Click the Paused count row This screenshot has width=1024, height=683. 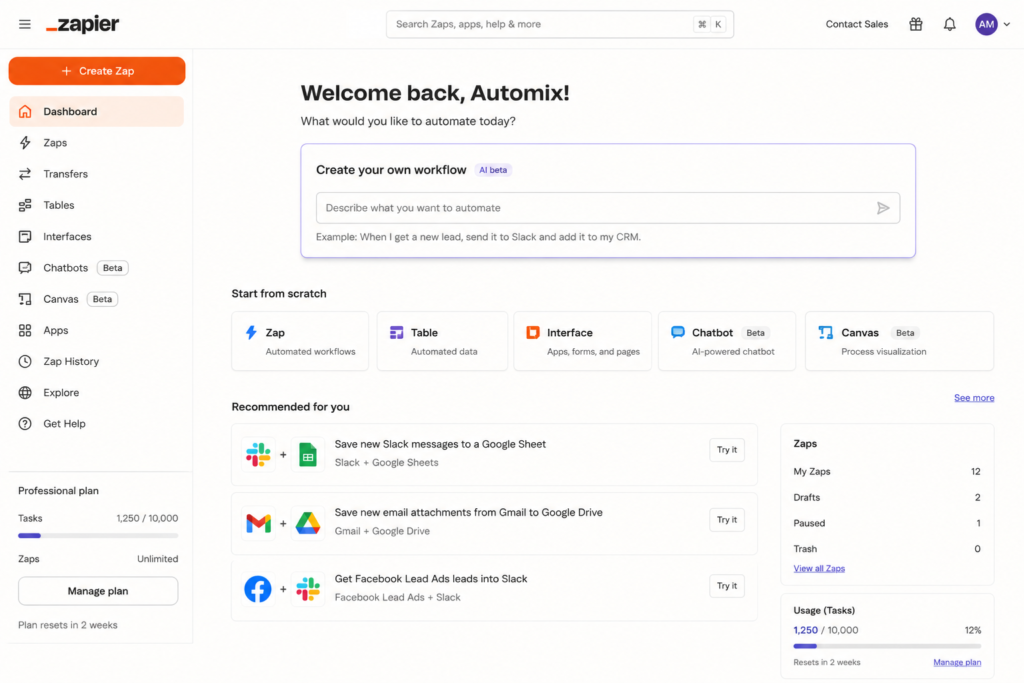[887, 523]
